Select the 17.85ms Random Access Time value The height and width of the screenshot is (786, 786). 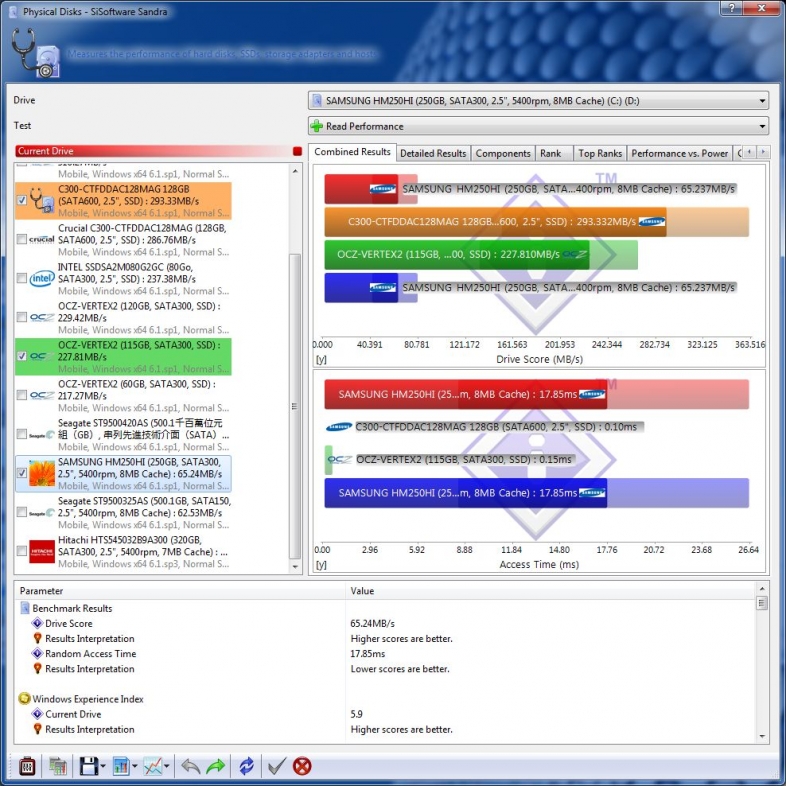[x=367, y=654]
